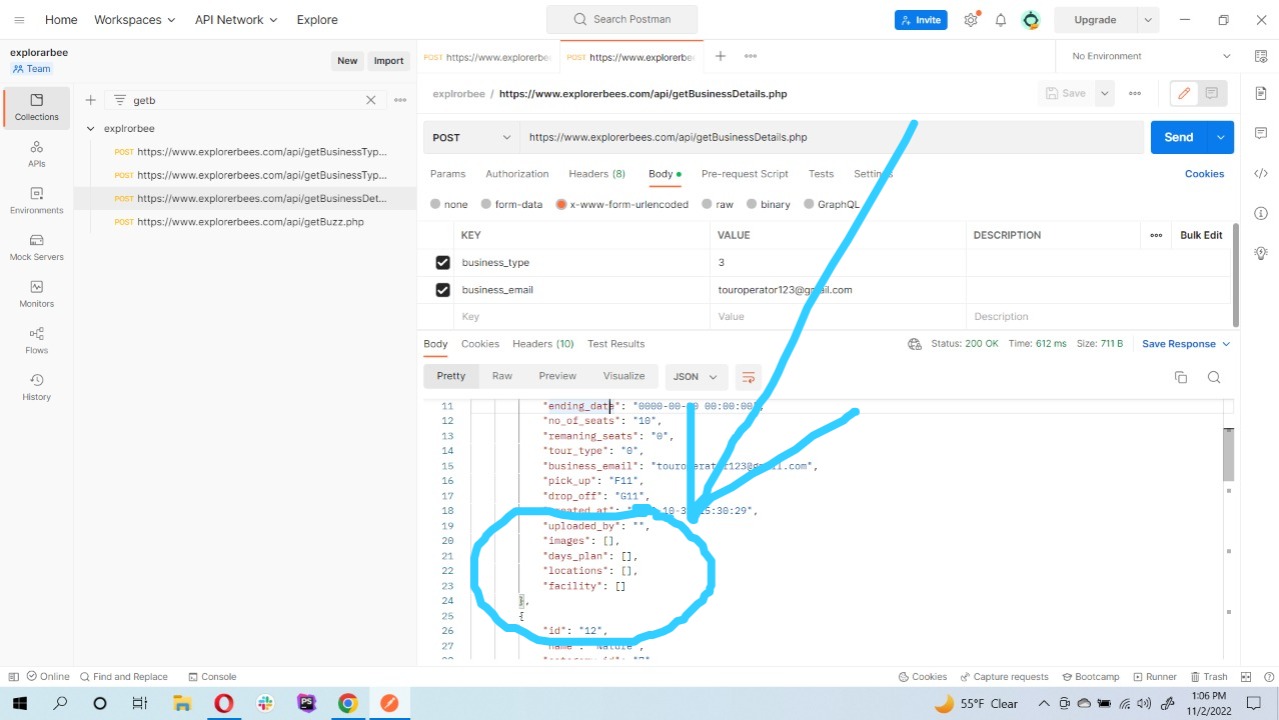Open a new request tab with plus

point(720,56)
